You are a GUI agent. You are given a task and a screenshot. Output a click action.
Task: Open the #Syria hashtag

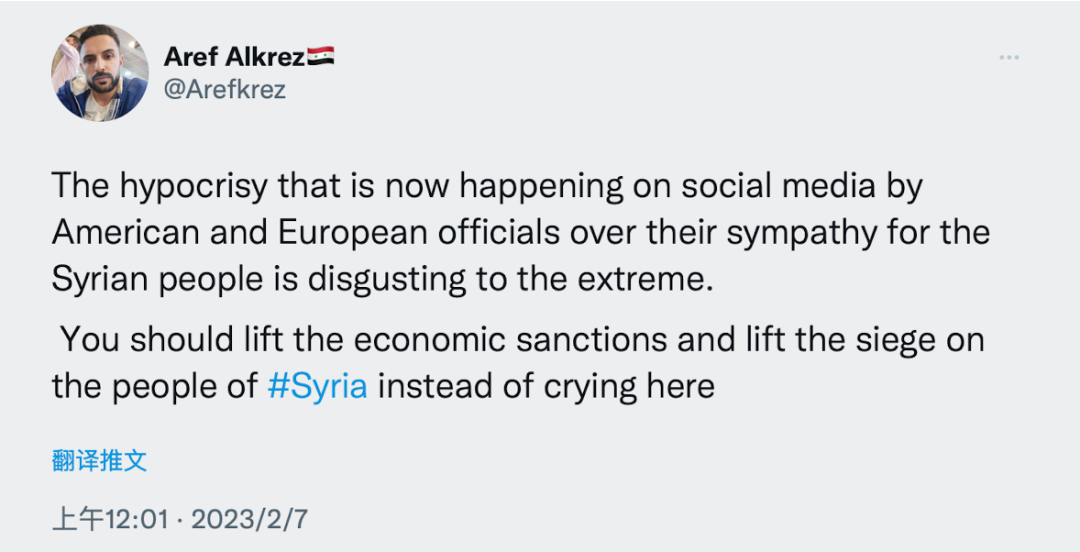[x=317, y=386]
